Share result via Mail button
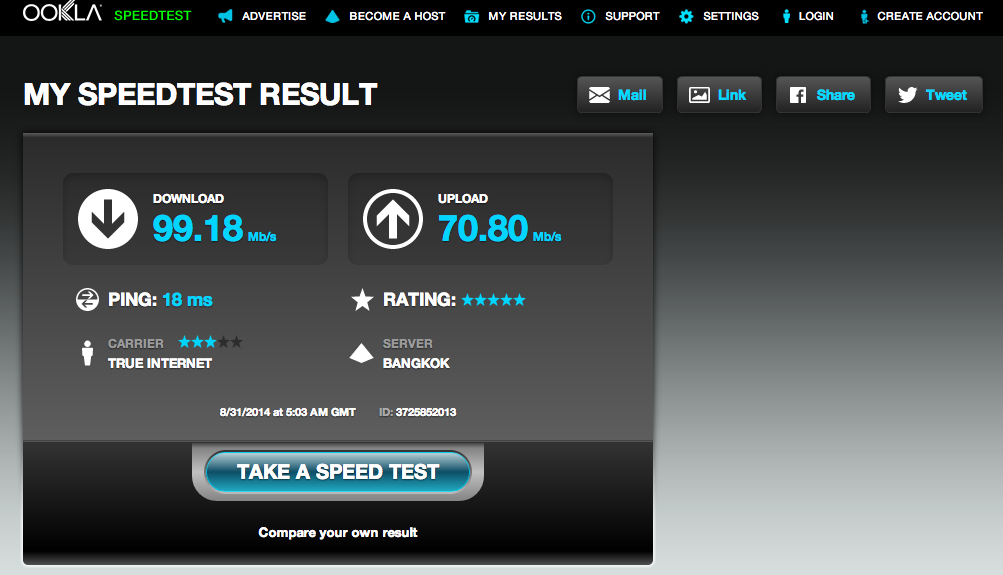Viewport: 1003px width, 575px height. tap(620, 95)
